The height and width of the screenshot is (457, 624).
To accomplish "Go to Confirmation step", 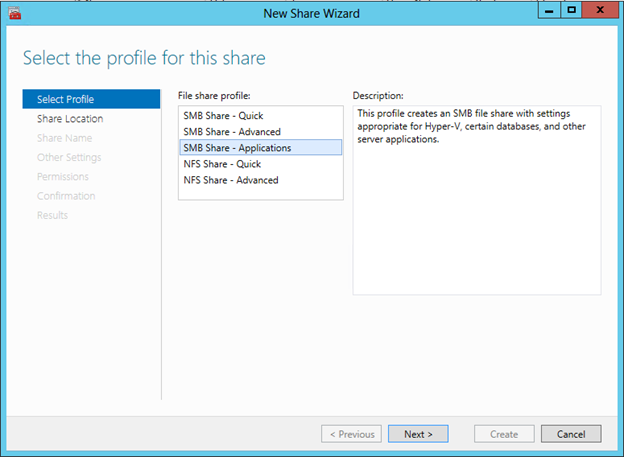I will click(66, 196).
